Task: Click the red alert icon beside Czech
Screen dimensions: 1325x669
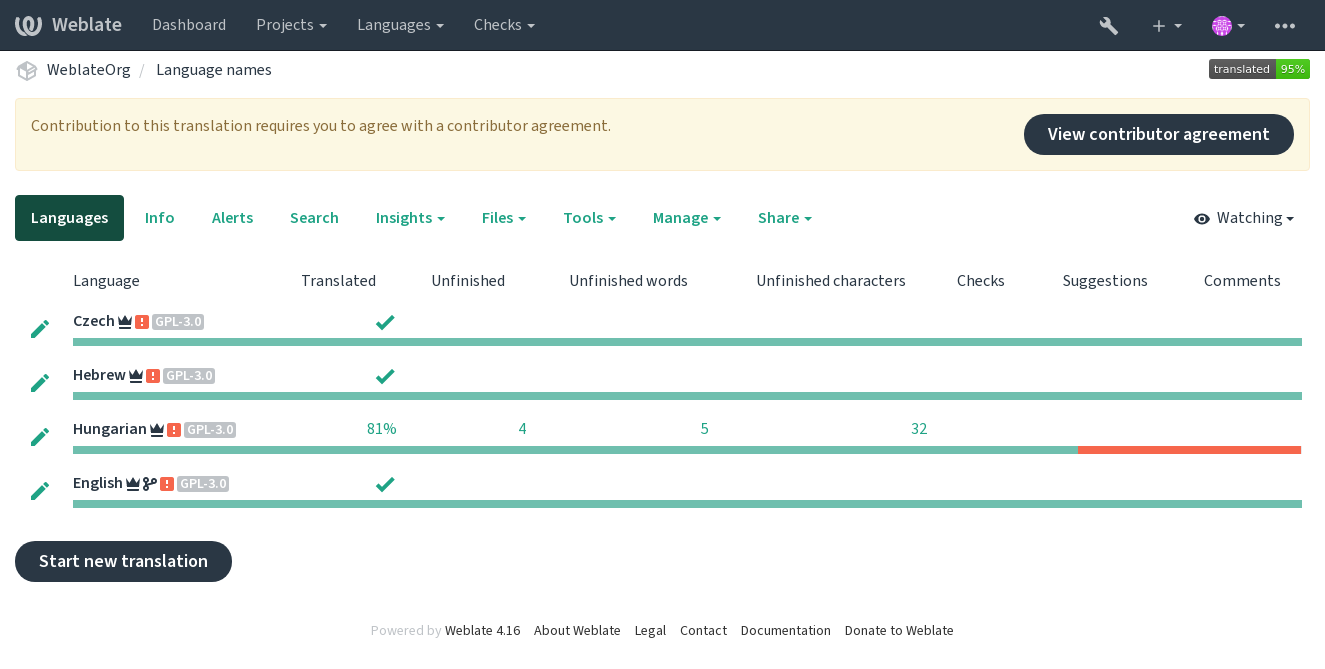Action: [142, 322]
